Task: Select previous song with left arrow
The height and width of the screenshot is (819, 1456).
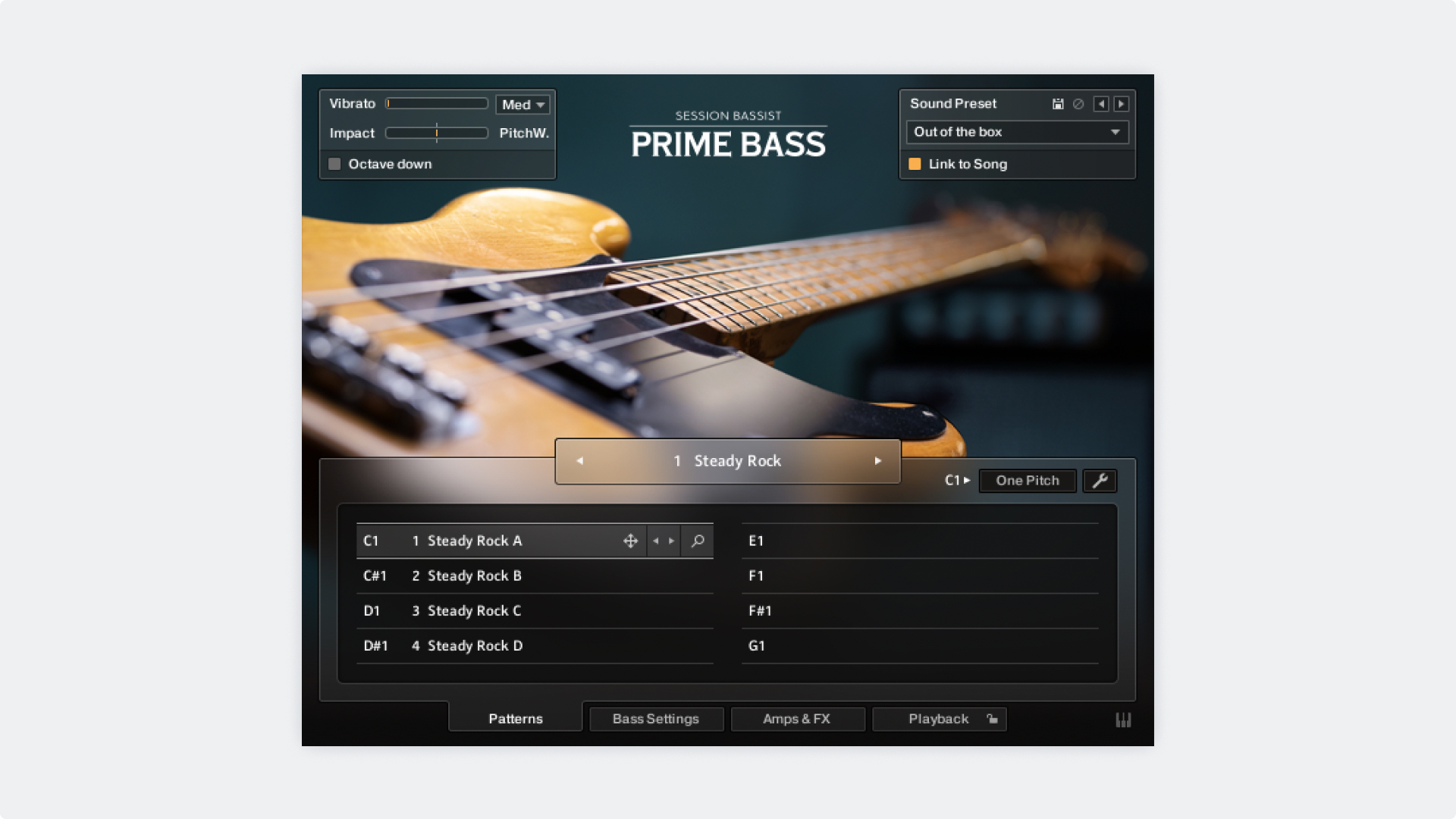Action: point(579,461)
